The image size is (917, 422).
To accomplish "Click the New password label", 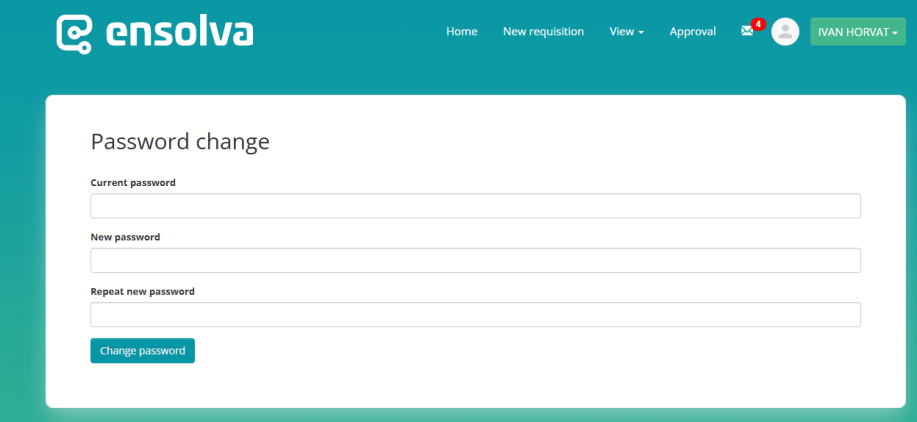I will point(125,237).
